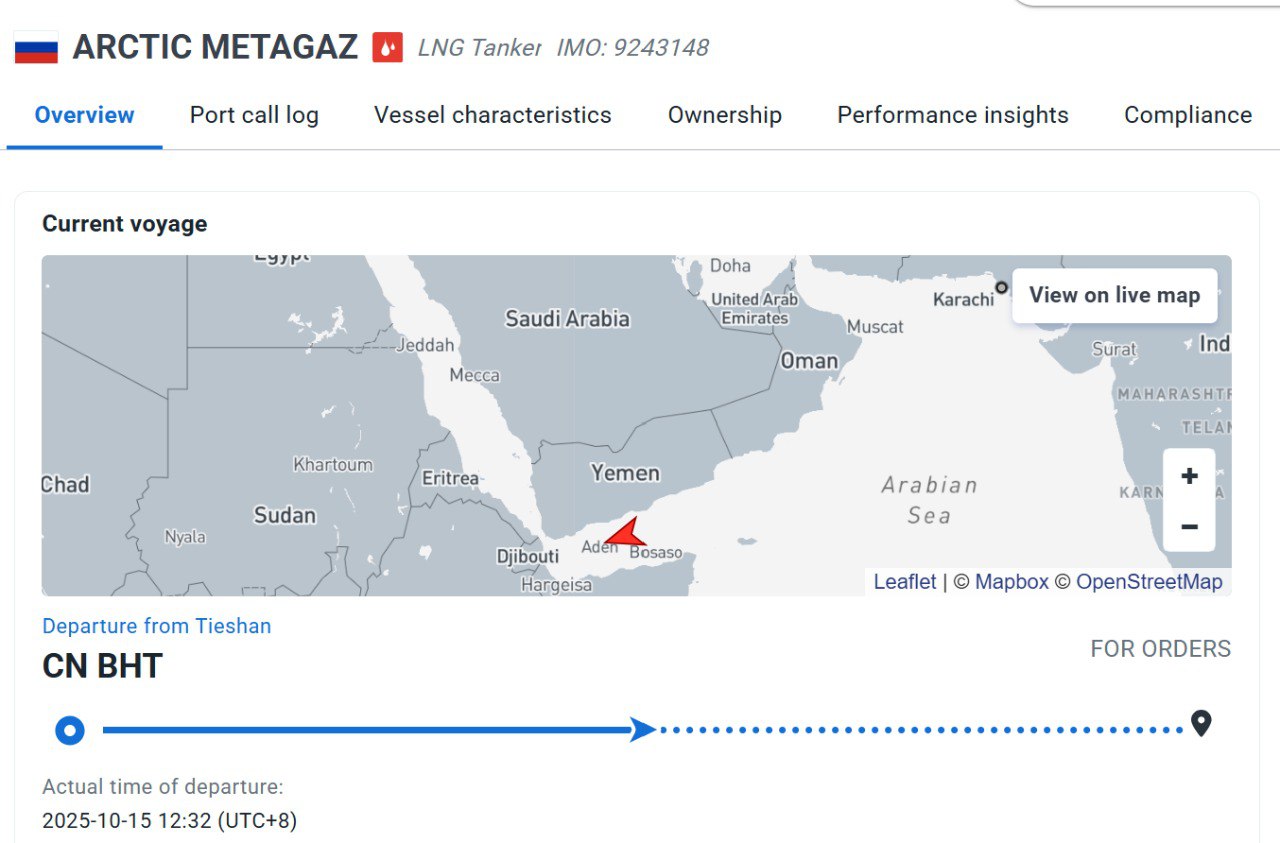Select the Overview tab
1280x843 pixels.
point(84,115)
